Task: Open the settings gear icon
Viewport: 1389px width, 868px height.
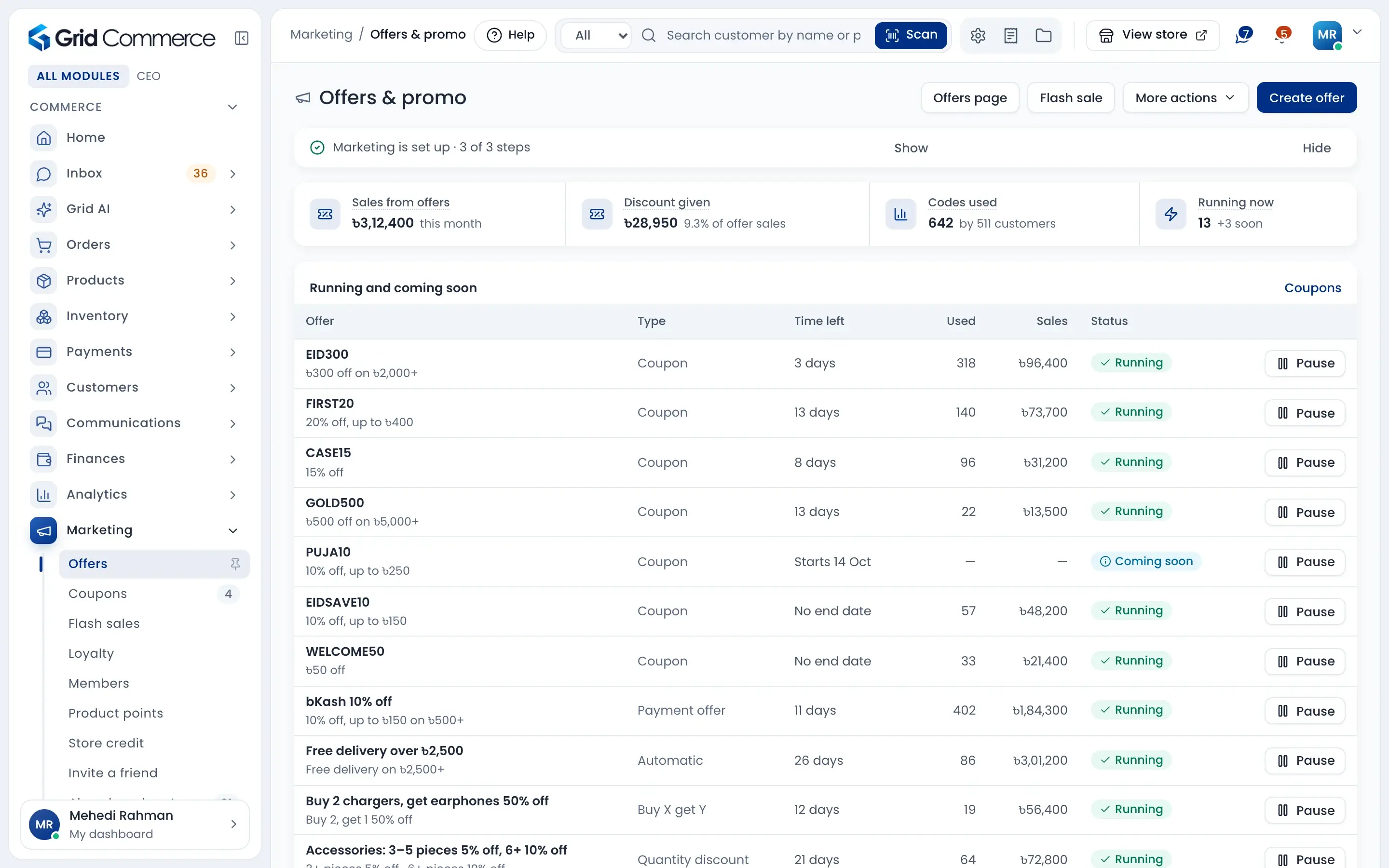Action: pos(978,36)
